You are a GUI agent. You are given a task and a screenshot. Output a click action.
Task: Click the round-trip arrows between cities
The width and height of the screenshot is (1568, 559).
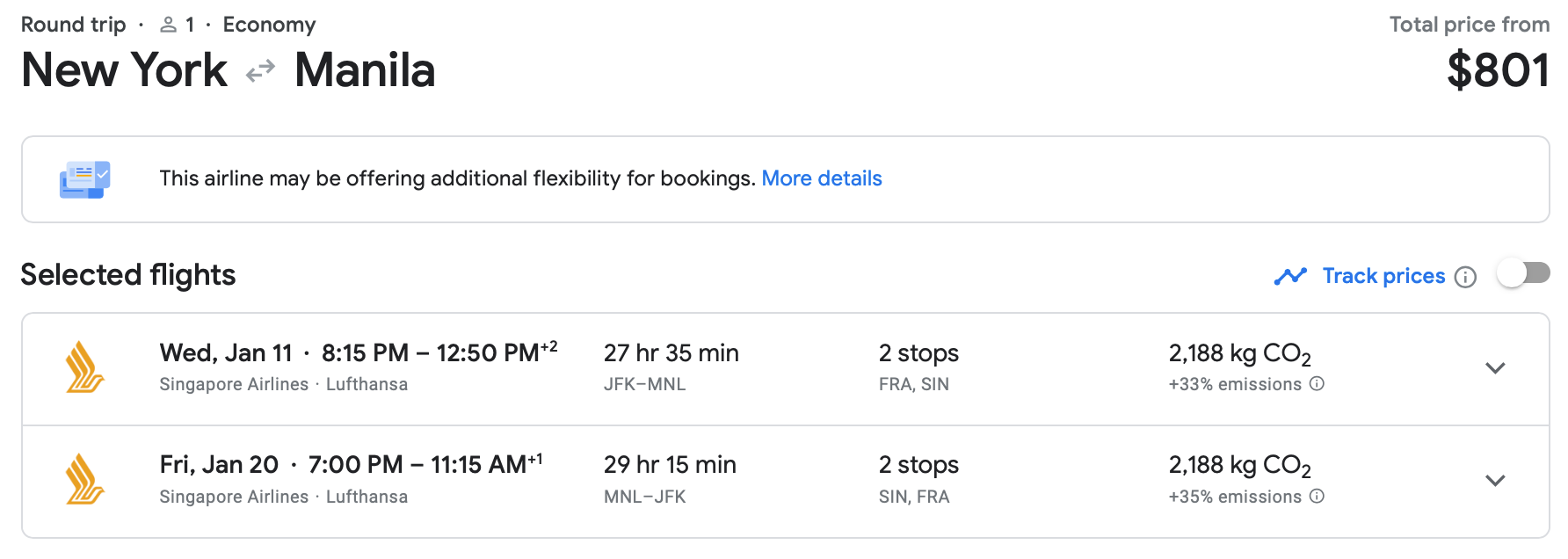260,71
